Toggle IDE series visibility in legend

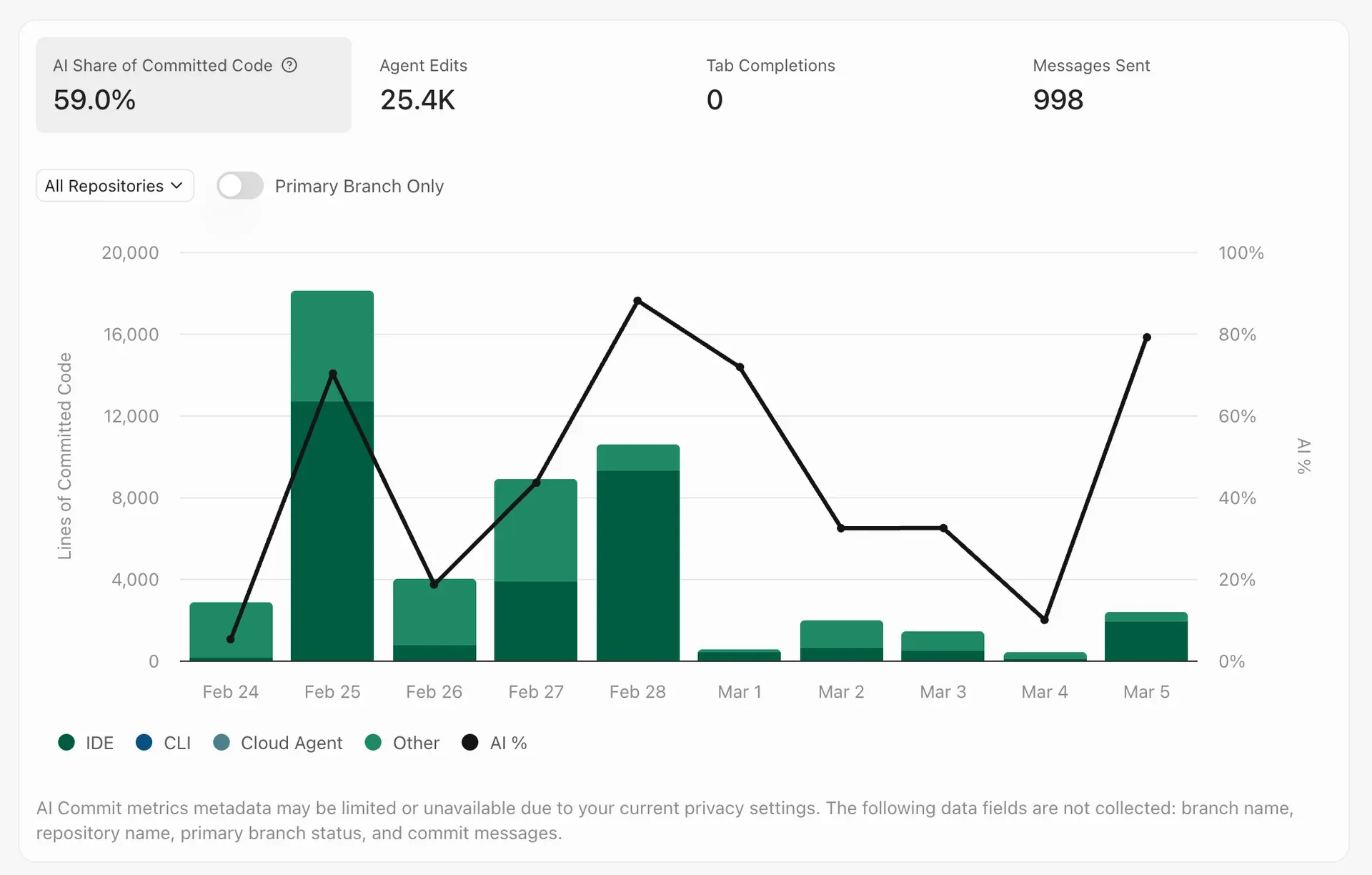pos(86,743)
